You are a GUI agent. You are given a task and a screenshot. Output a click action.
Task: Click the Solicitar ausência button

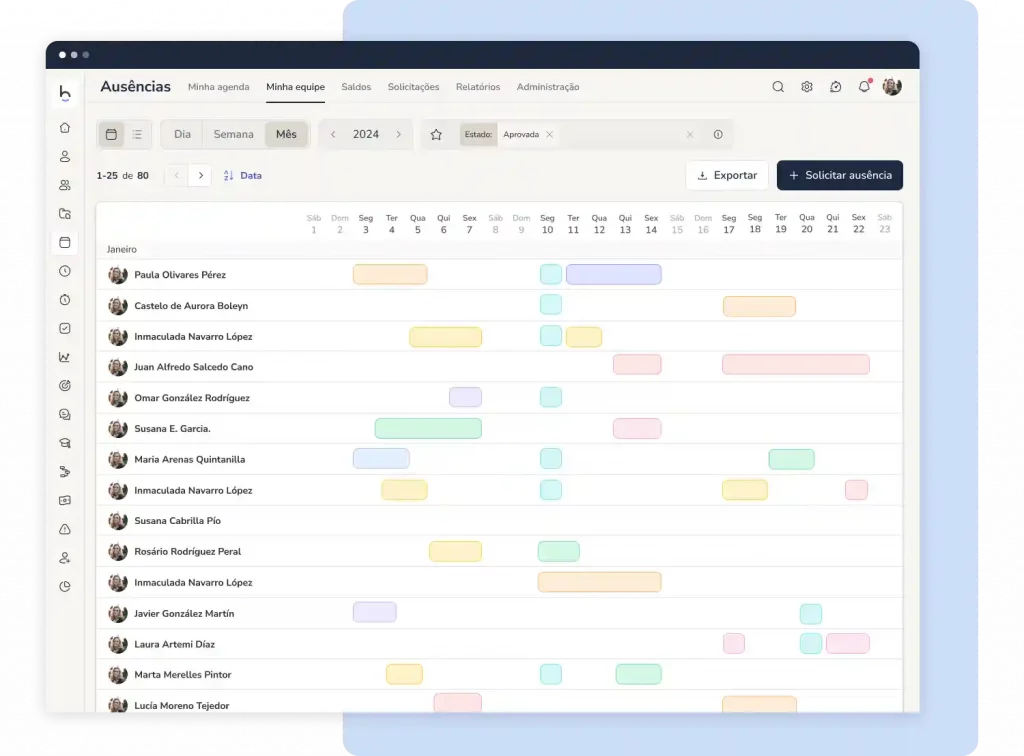[x=840, y=175]
